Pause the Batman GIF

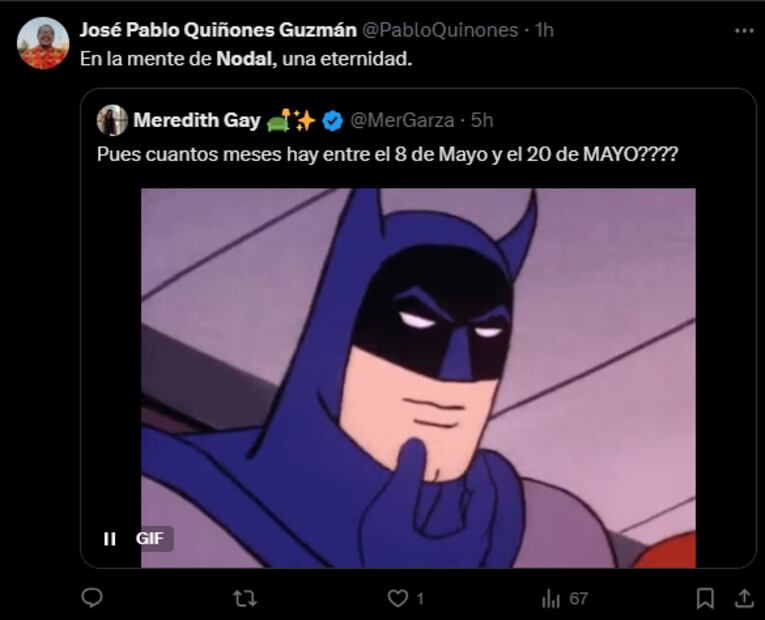(110, 539)
